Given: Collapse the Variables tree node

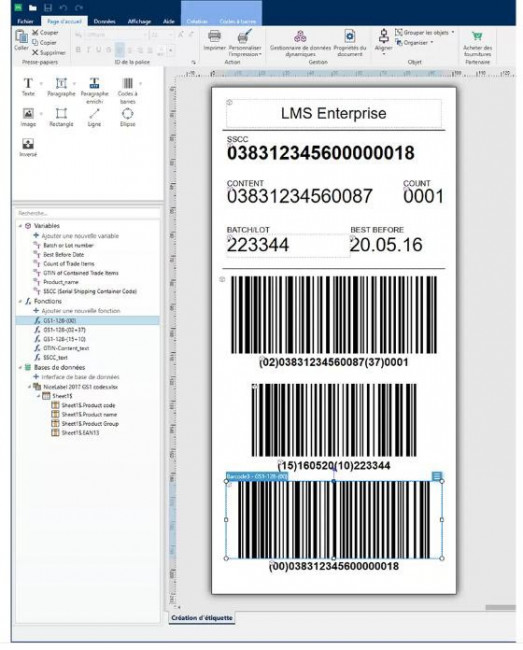Looking at the screenshot, I should click(x=20, y=226).
